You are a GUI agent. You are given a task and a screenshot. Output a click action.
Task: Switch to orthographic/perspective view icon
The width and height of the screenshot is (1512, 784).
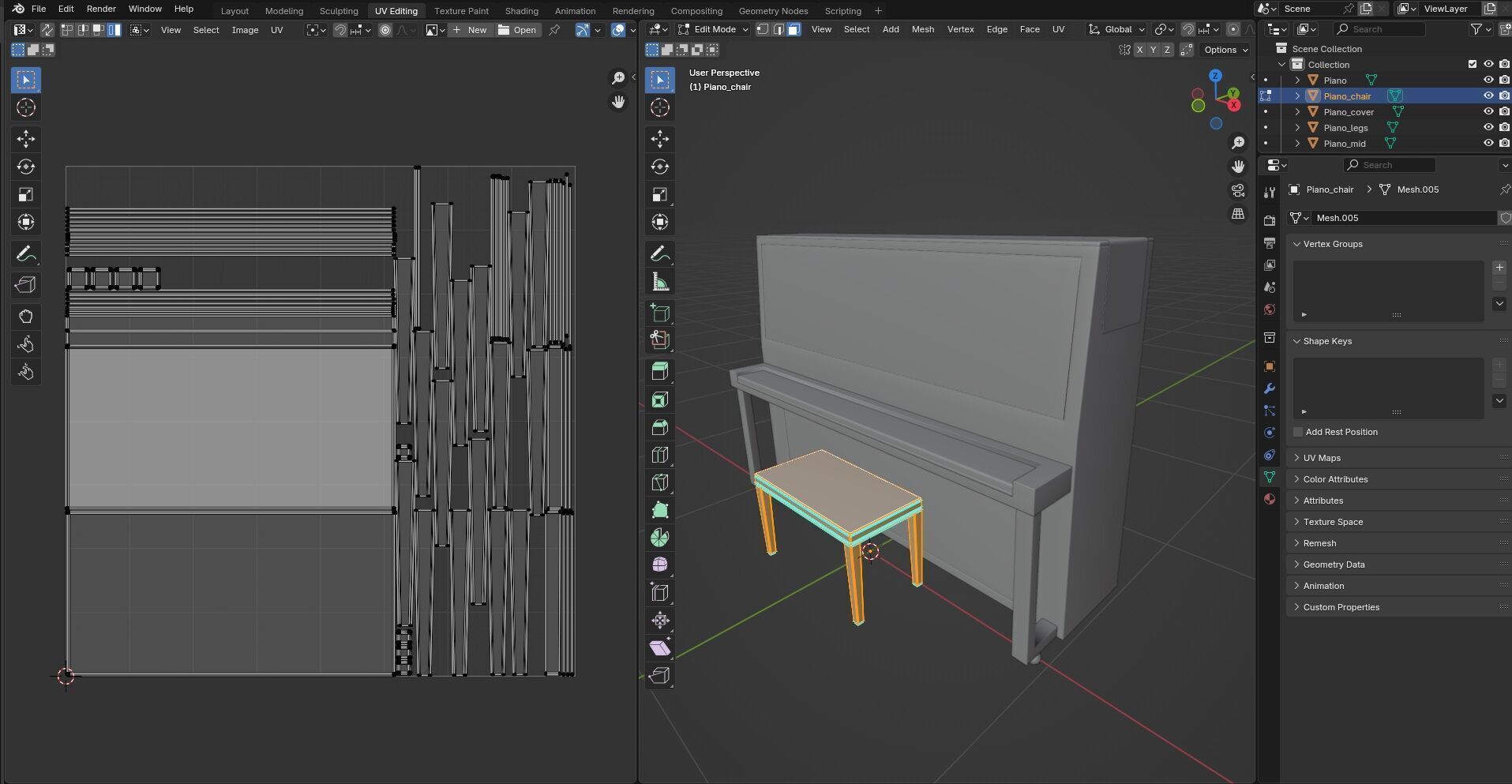(1238, 214)
